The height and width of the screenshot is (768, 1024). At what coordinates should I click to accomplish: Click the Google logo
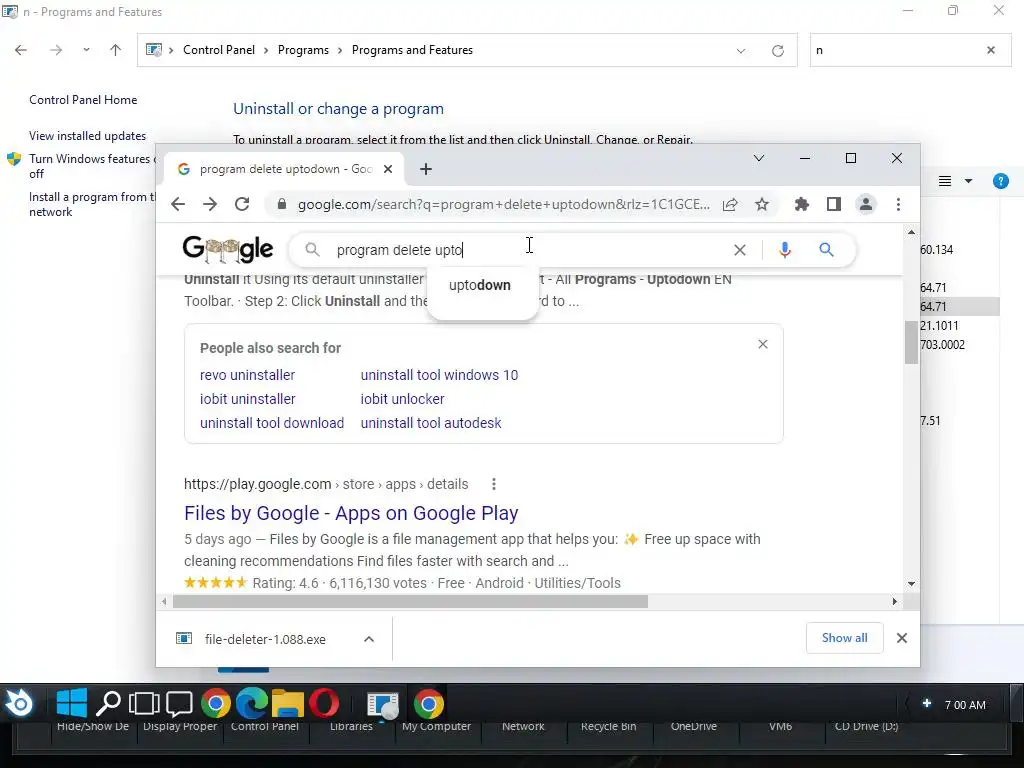(228, 249)
